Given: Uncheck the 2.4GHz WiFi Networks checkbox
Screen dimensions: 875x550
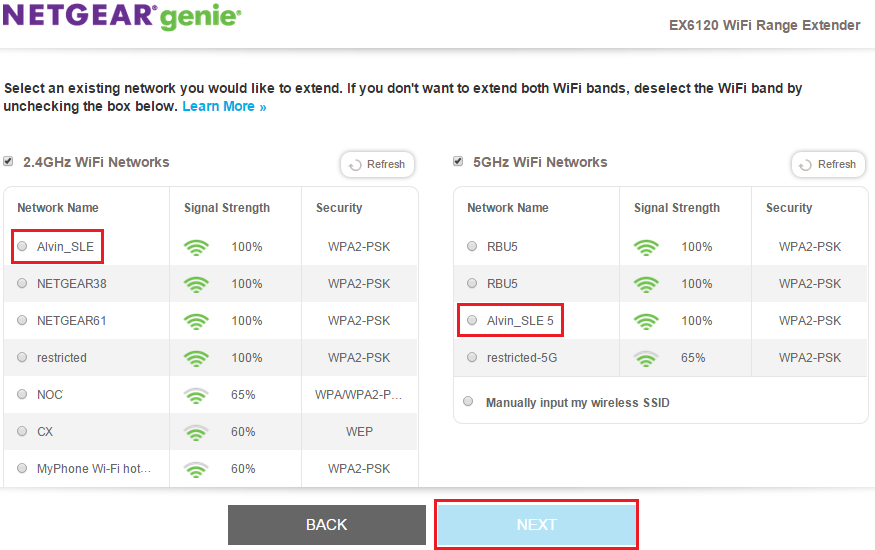Looking at the screenshot, I should pyautogui.click(x=9, y=161).
